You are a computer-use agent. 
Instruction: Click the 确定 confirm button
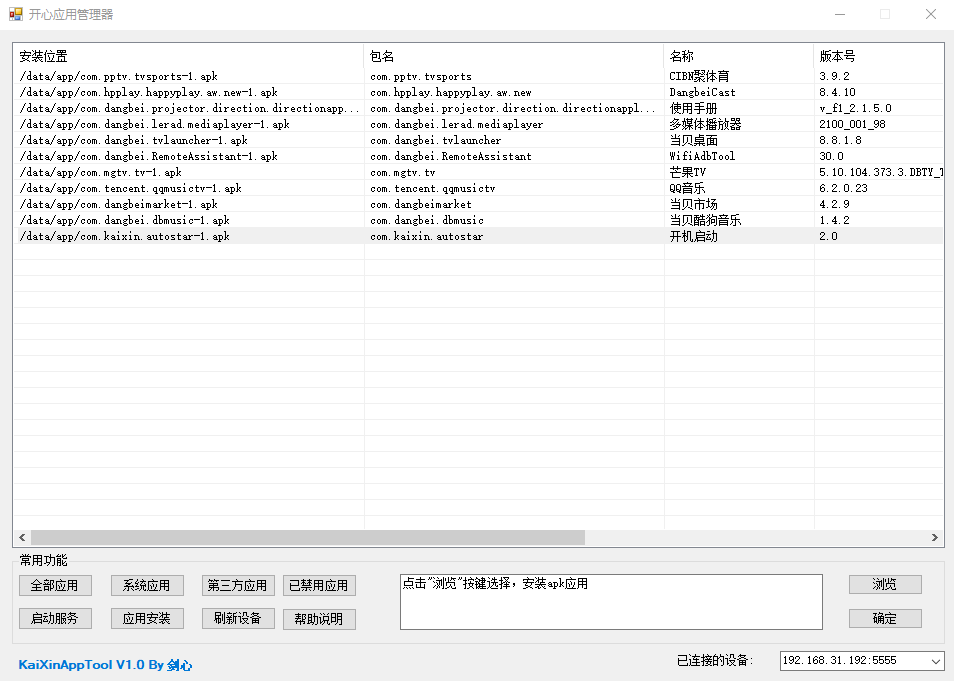click(884, 618)
